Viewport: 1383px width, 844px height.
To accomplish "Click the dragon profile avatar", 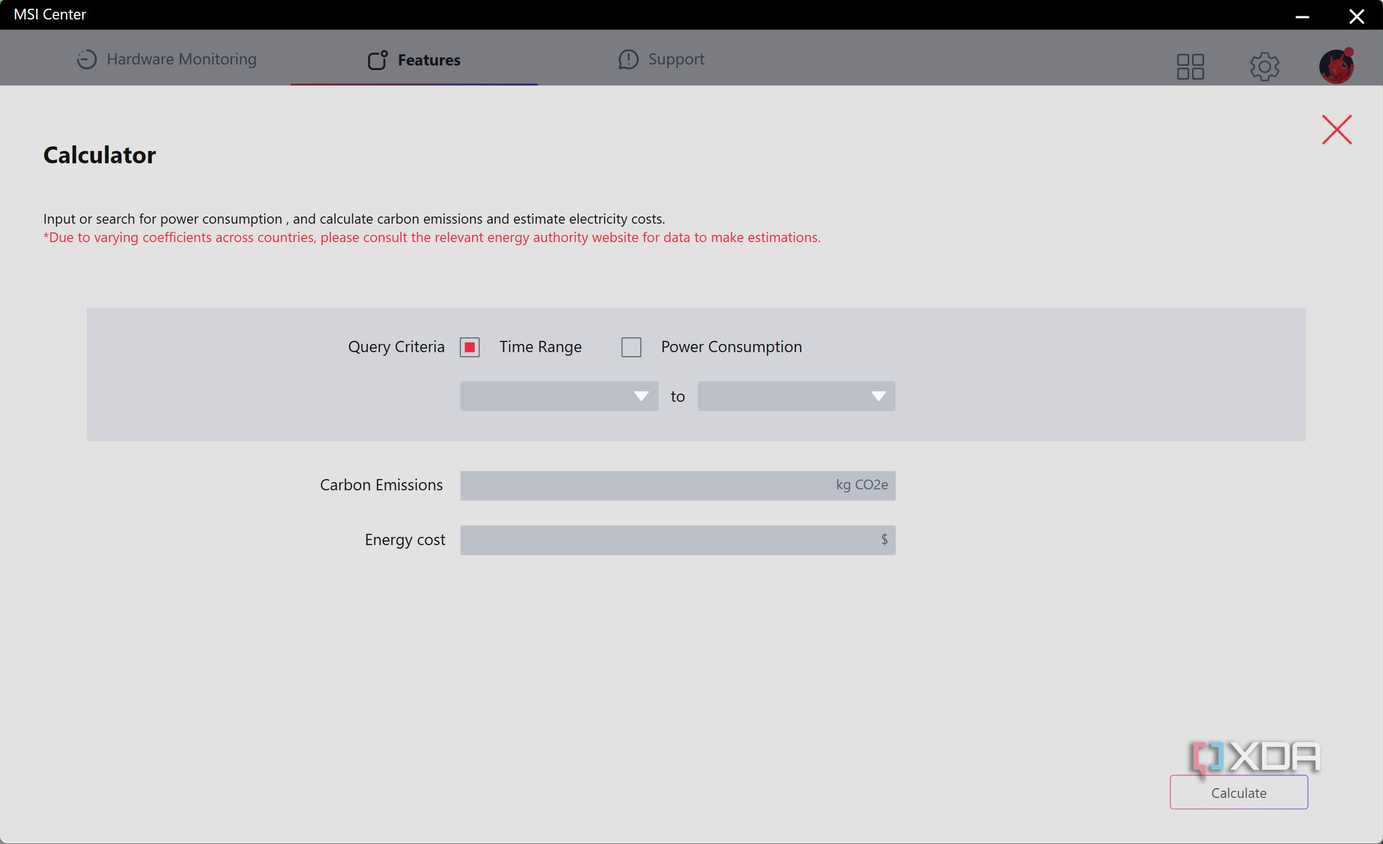I will (1337, 66).
